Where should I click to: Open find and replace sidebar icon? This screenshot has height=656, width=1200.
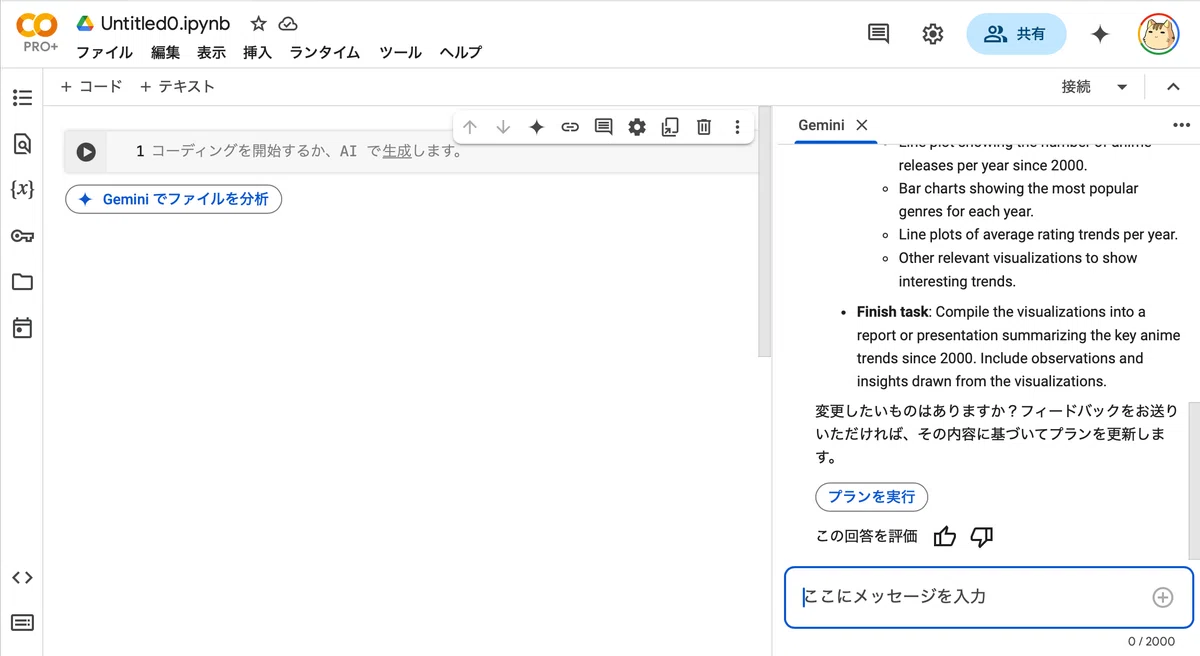click(22, 144)
